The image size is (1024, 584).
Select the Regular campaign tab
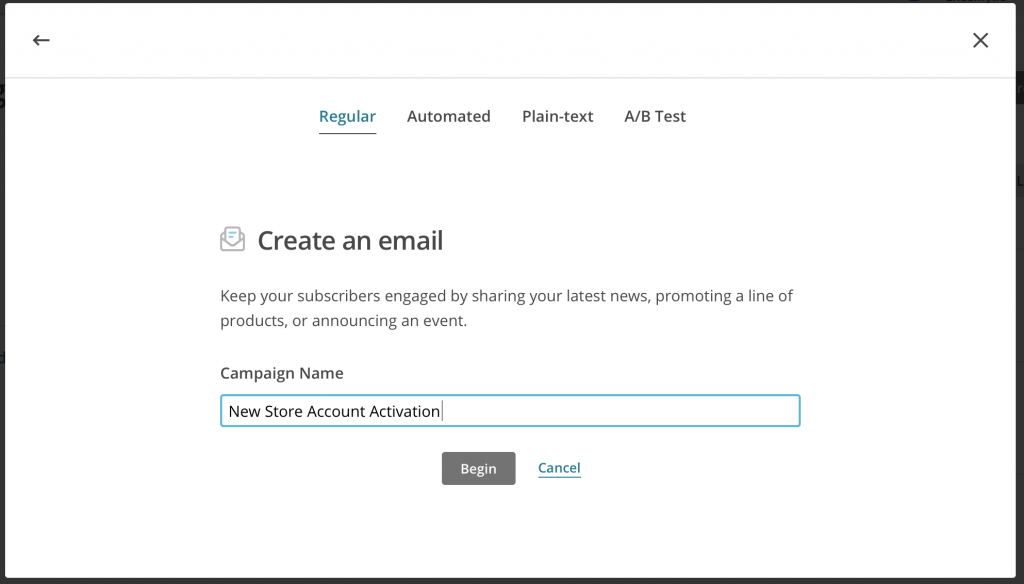[347, 116]
